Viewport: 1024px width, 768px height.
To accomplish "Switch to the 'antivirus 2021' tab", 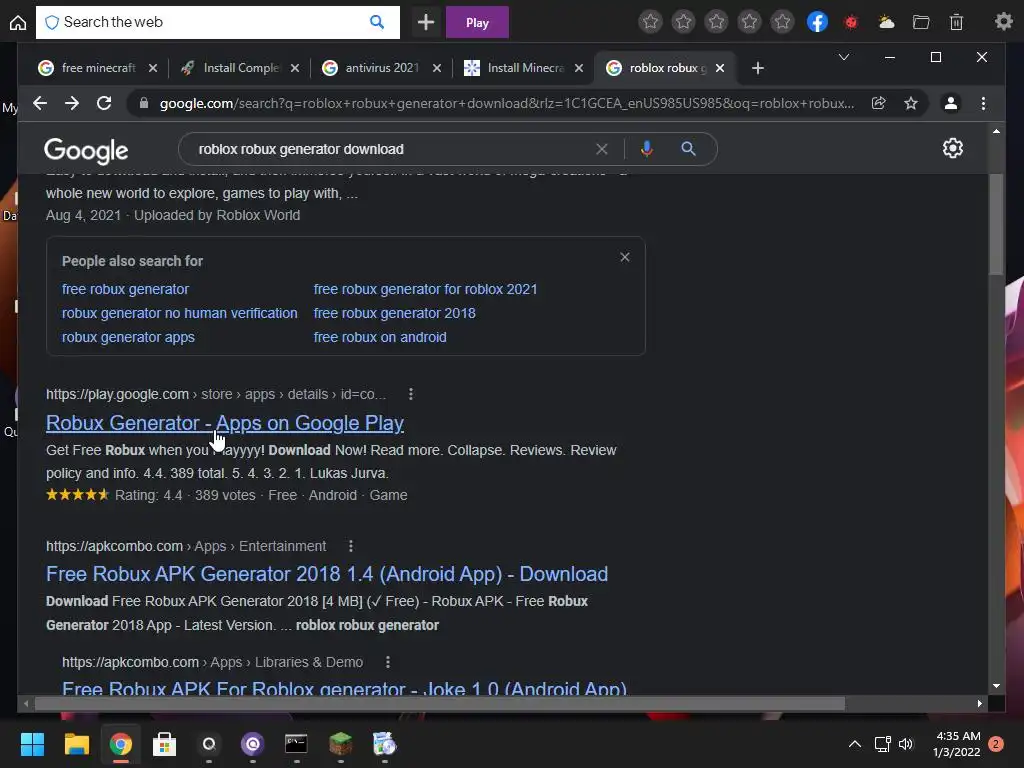I will click(x=382, y=68).
